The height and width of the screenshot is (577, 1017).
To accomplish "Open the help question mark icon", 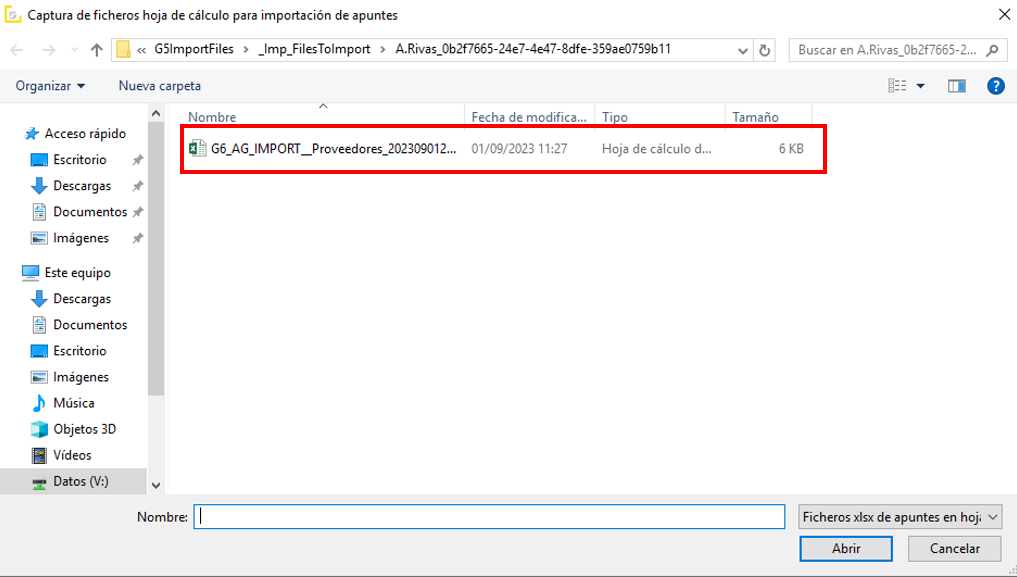I will [x=995, y=86].
